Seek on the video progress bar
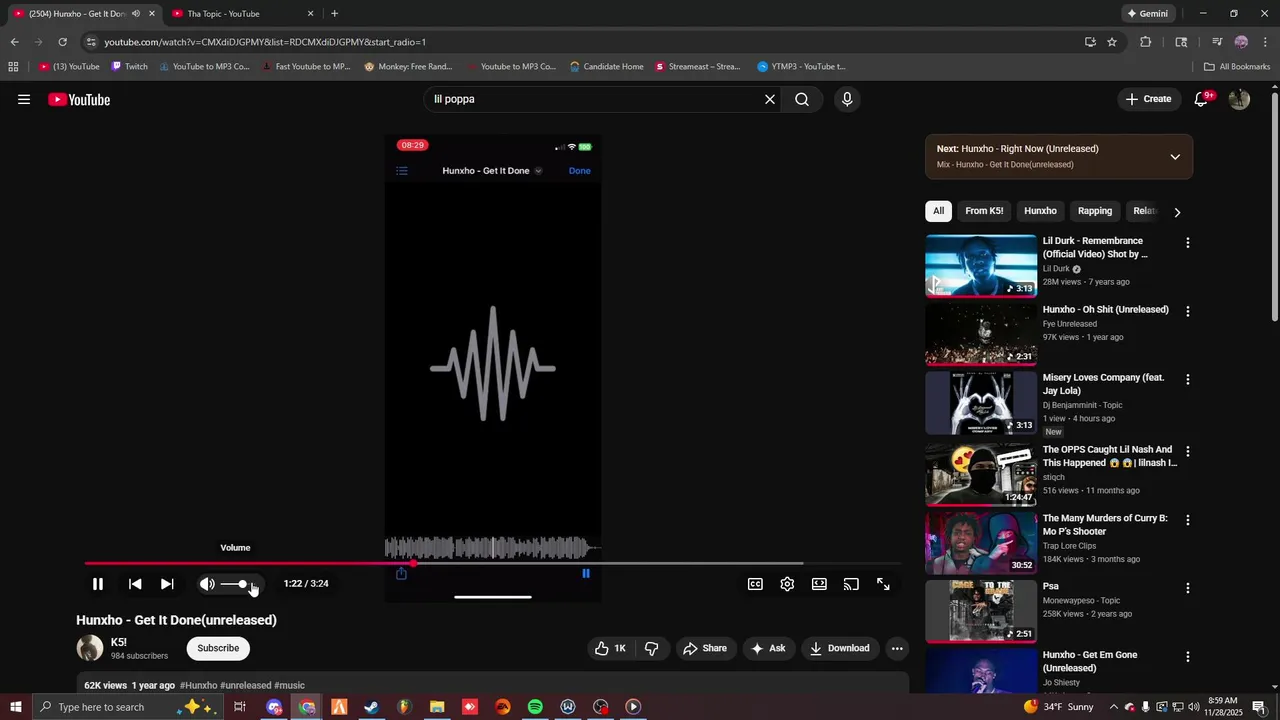1280x720 pixels. coord(493,564)
